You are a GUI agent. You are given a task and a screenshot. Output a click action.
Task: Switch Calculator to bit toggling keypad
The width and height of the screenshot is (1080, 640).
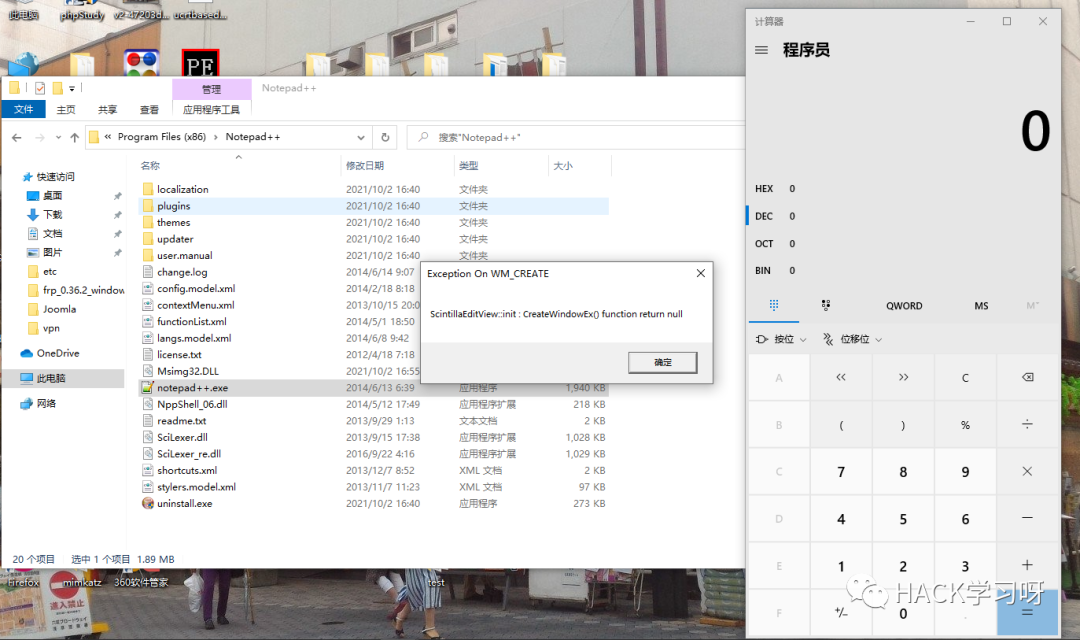tap(826, 305)
